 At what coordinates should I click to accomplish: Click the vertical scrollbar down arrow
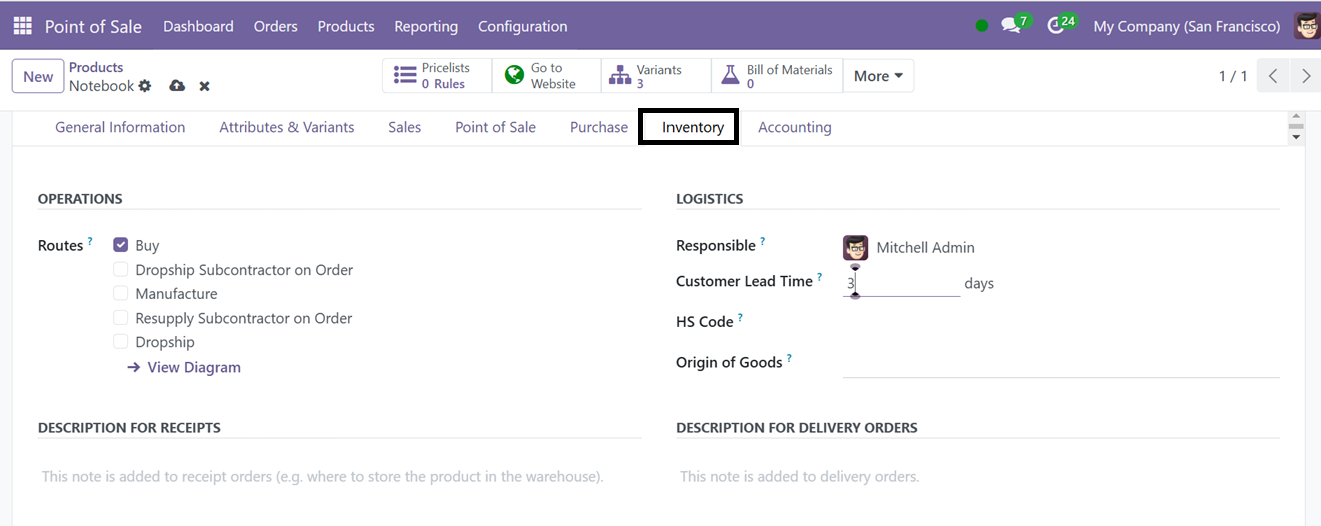1296,137
